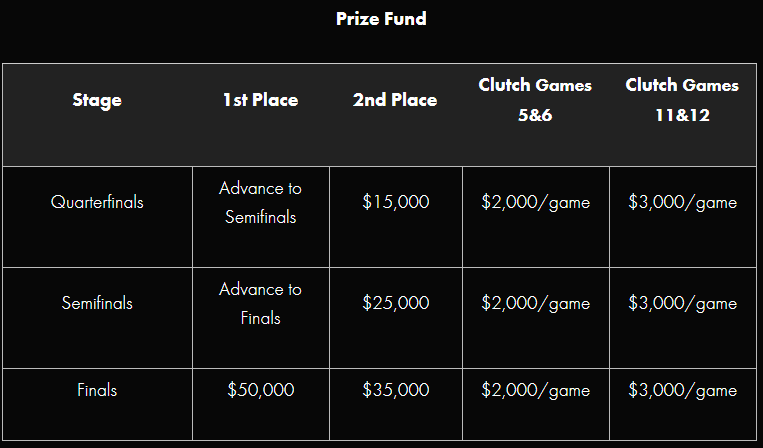Click the Advance to Semifinals cell
Viewport: 763px width, 448px height.
coord(260,202)
